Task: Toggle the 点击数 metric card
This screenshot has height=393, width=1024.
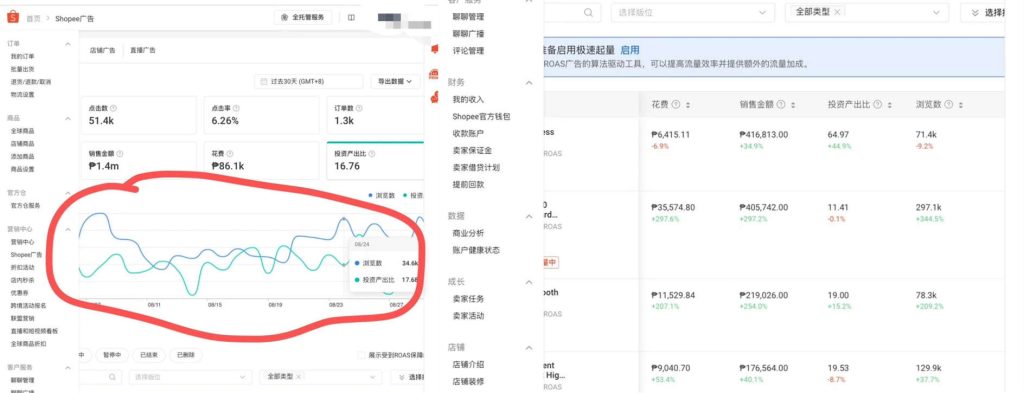Action: tap(138, 116)
